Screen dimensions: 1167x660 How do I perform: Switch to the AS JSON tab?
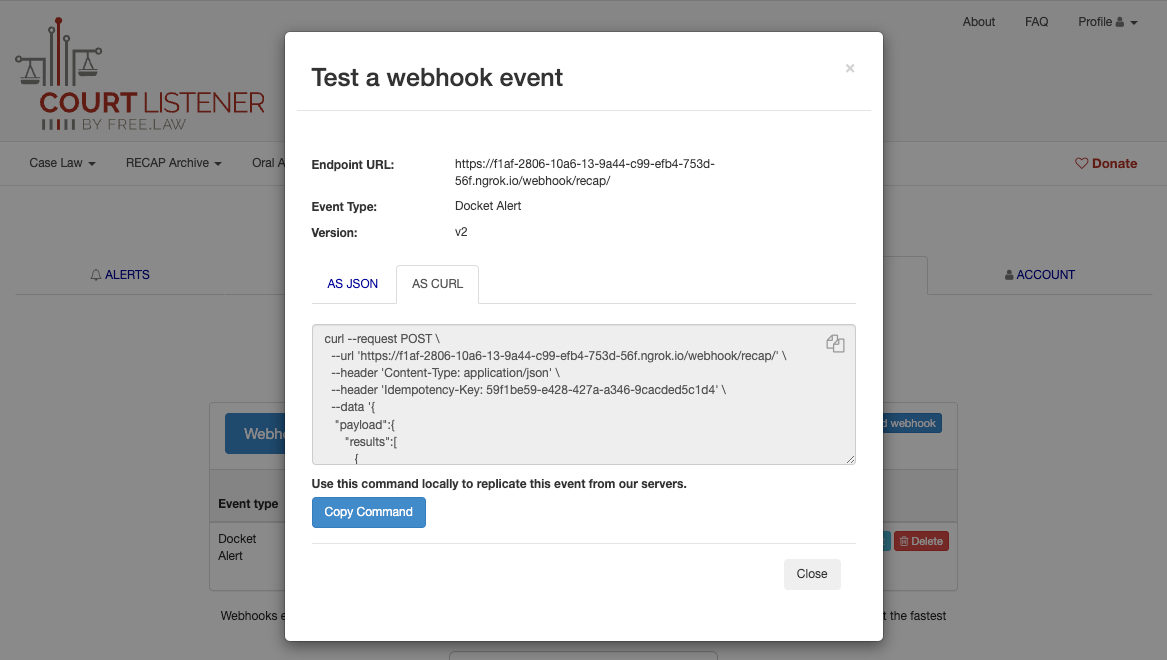[x=352, y=284]
